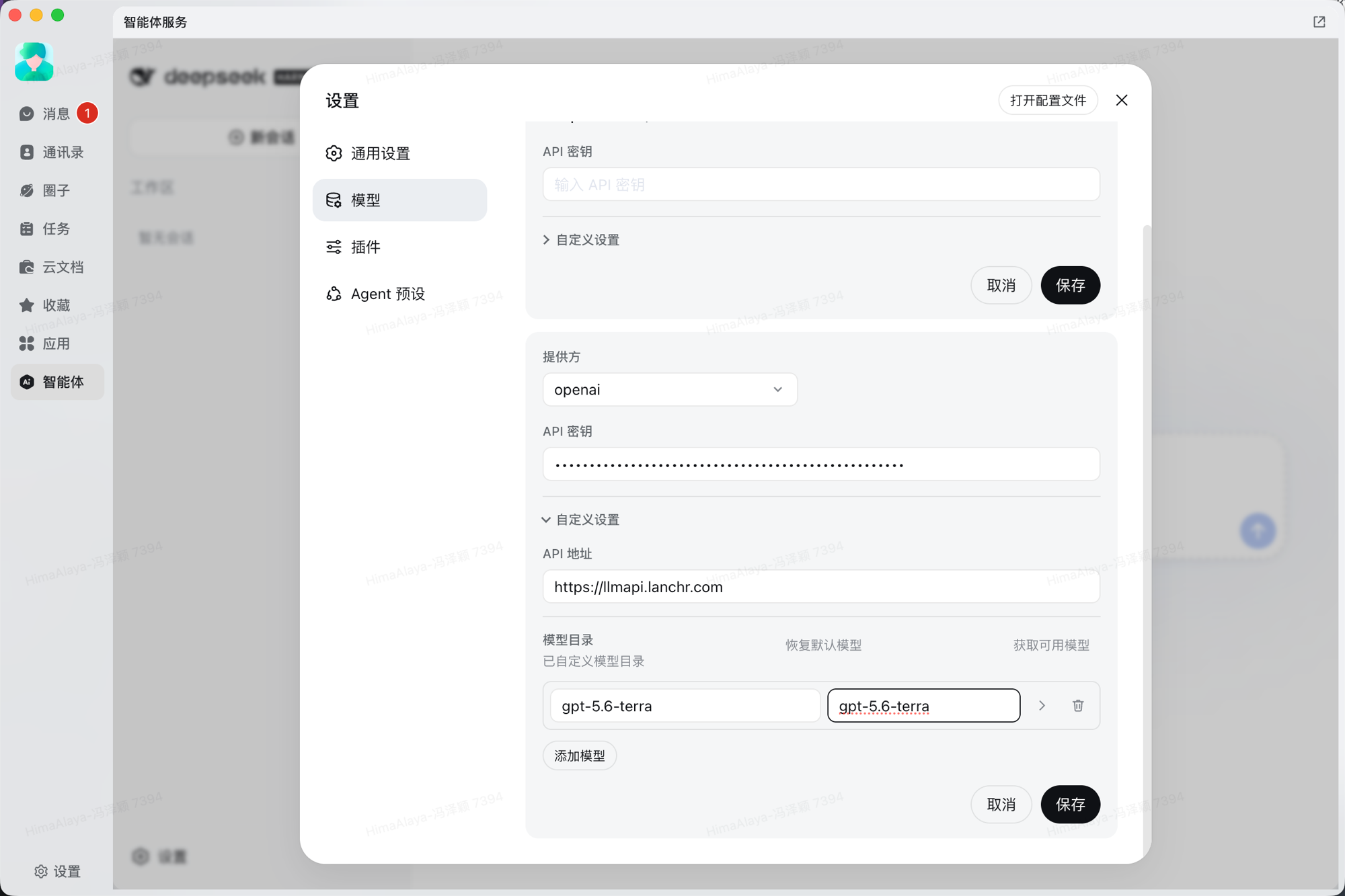Delete the gpt-5.6-terra model entry
Screen dimensions: 1345x896
pos(1078,705)
